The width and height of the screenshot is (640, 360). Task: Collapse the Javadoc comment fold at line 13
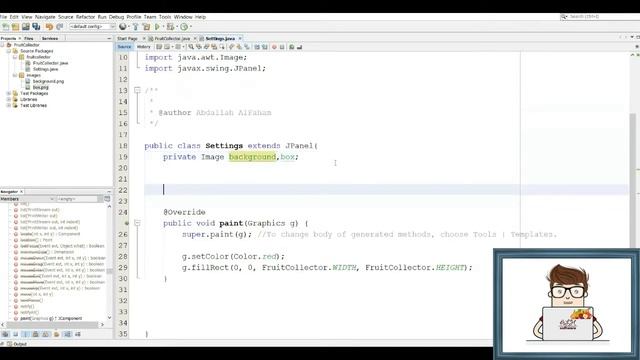coord(137,90)
